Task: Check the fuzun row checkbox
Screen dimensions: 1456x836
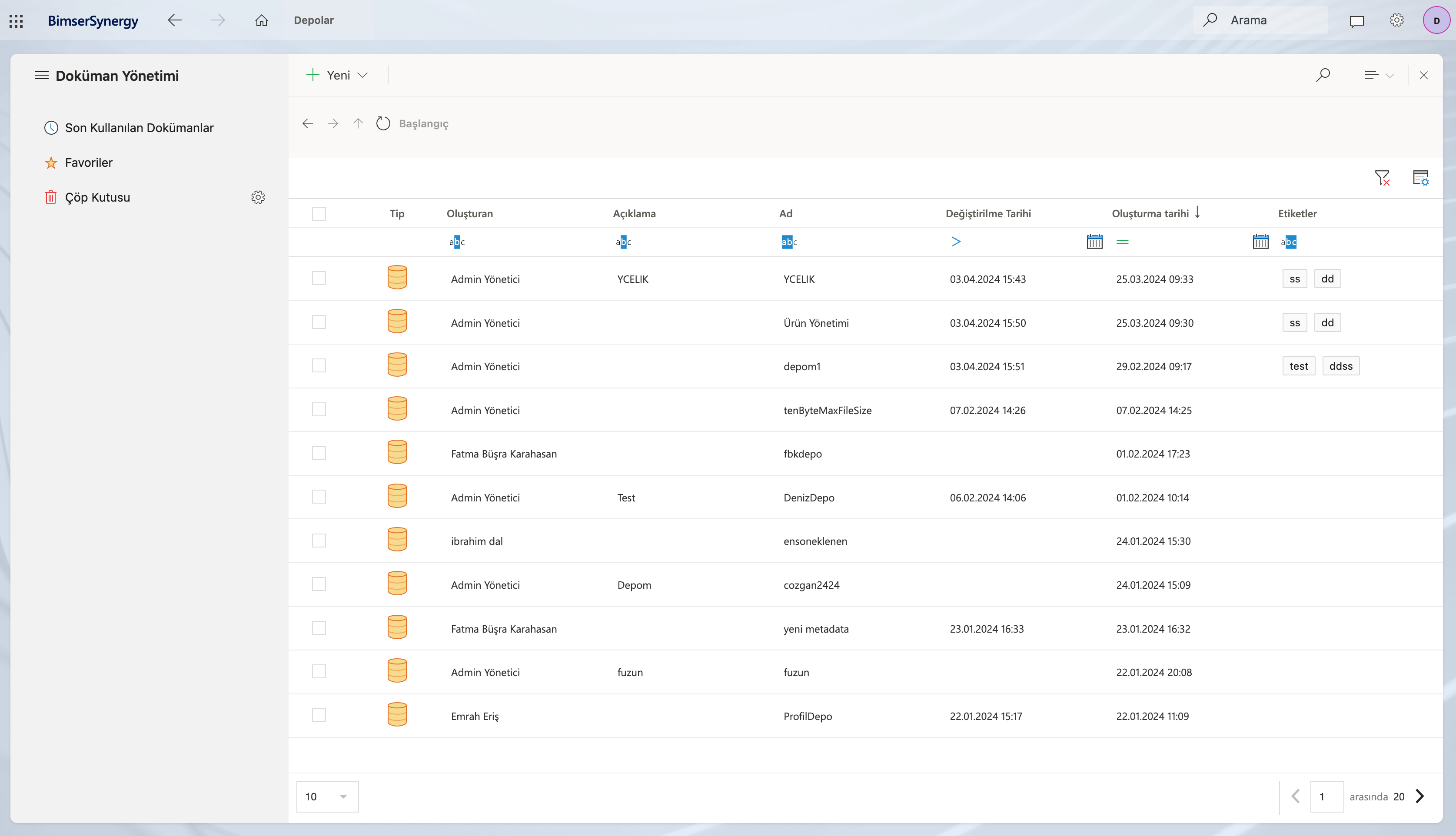Action: point(319,671)
